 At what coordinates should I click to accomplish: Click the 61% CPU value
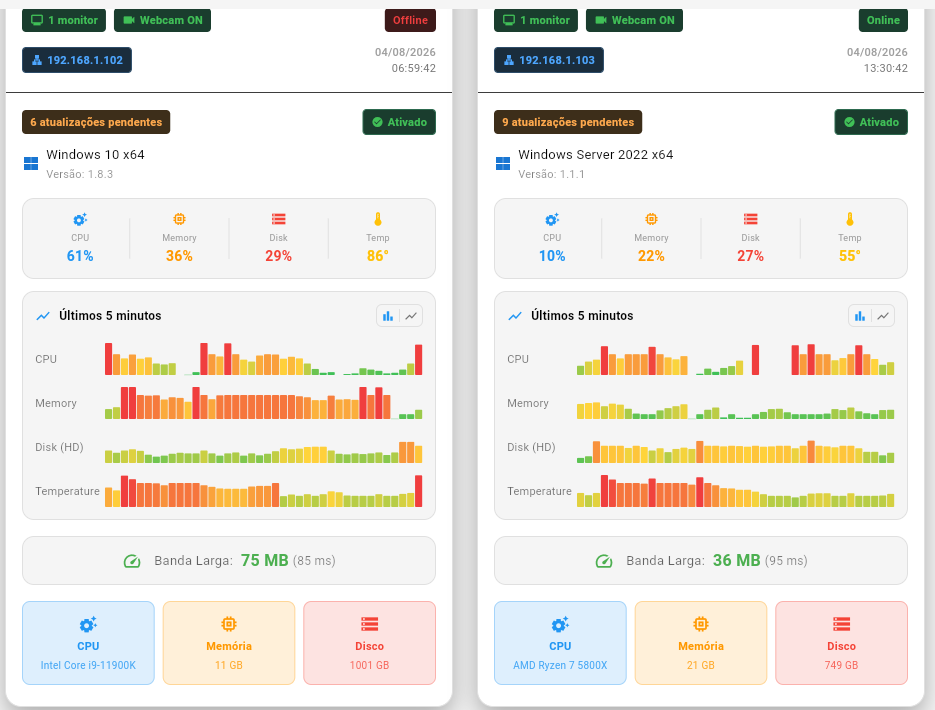(x=80, y=256)
